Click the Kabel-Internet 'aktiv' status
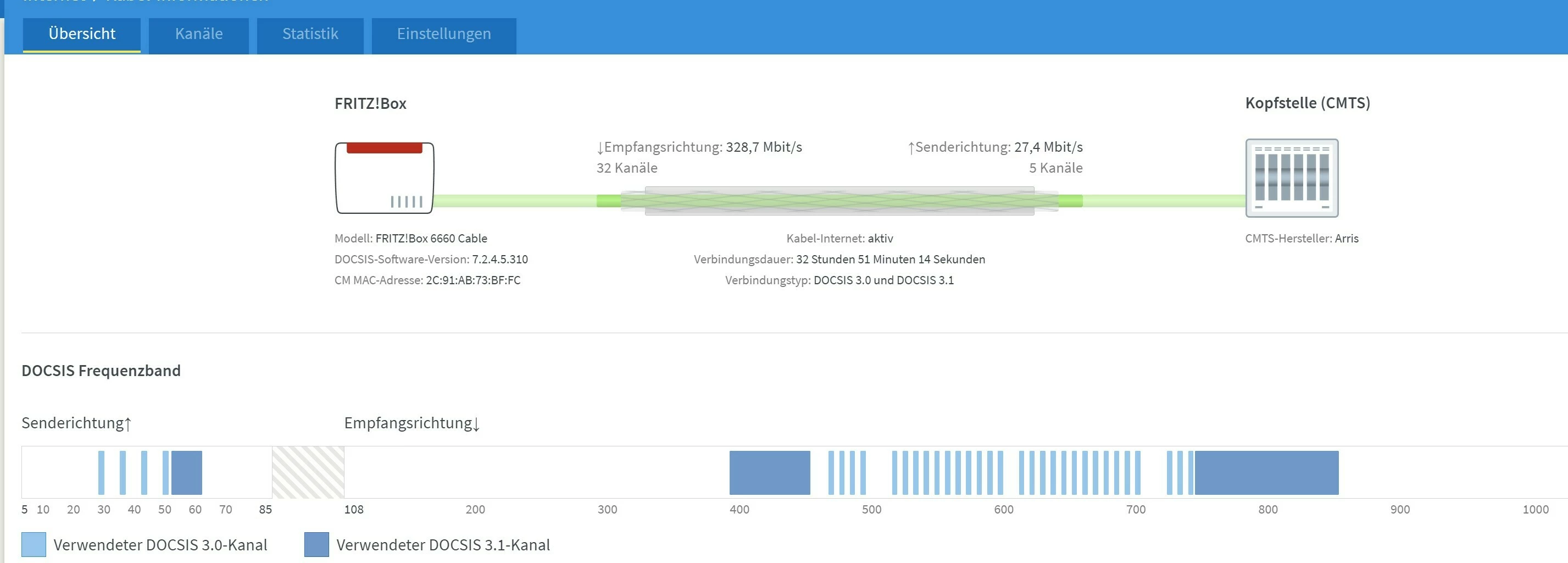The width and height of the screenshot is (1568, 563). tap(880, 238)
